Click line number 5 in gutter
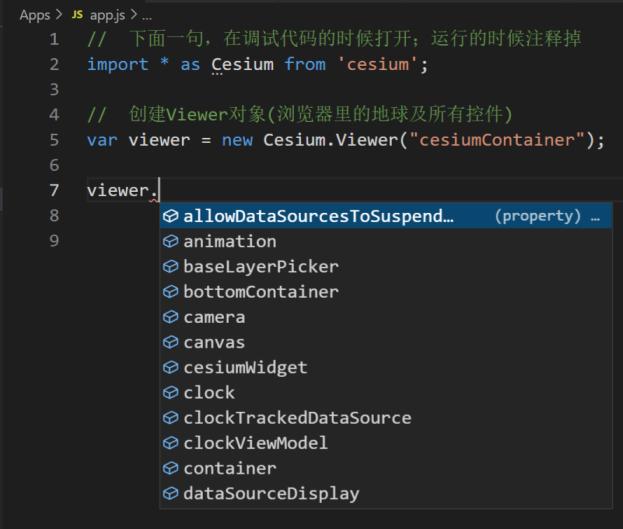The width and height of the screenshot is (623, 529). [x=54, y=140]
